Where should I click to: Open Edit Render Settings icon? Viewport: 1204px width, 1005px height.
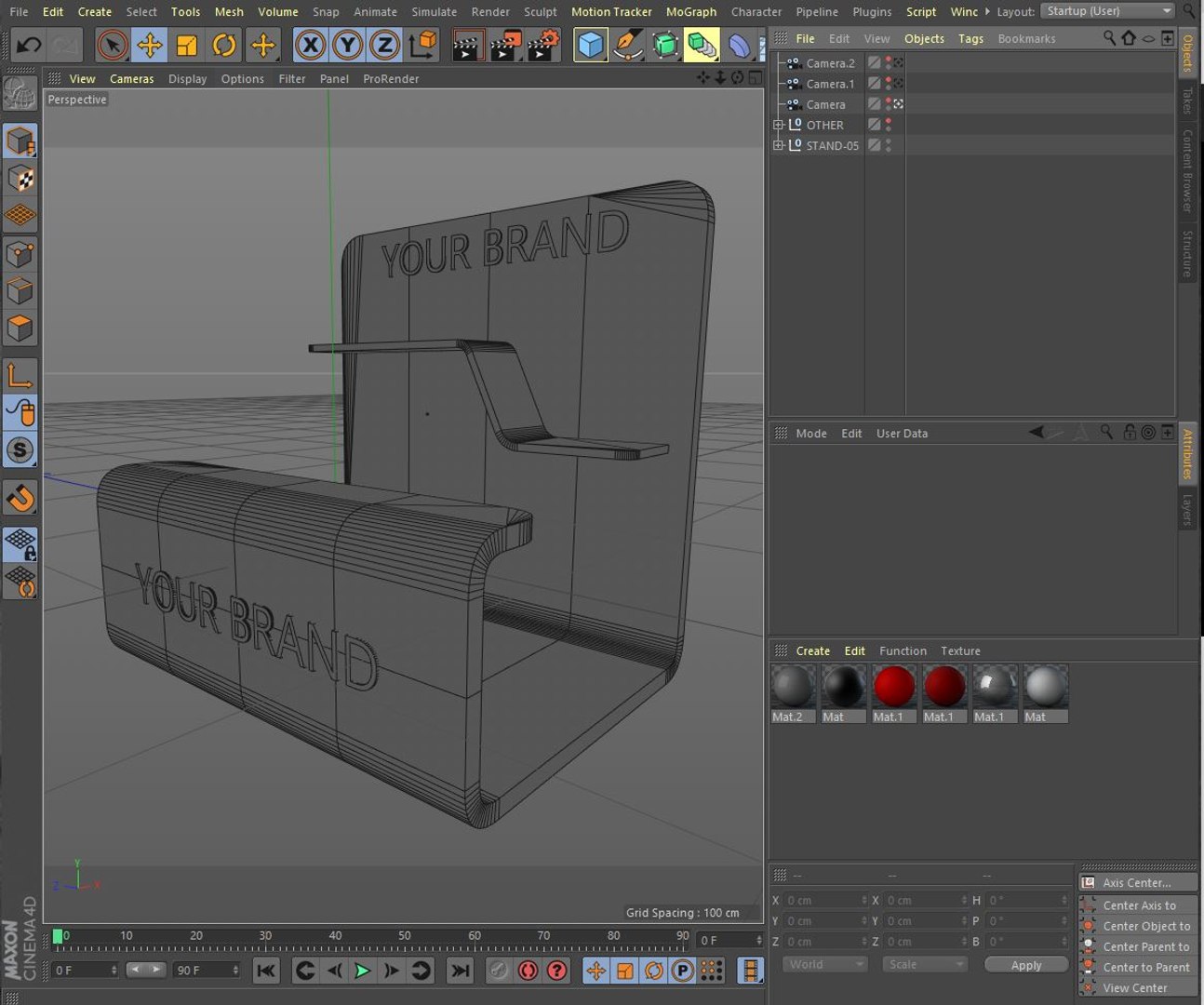(544, 45)
